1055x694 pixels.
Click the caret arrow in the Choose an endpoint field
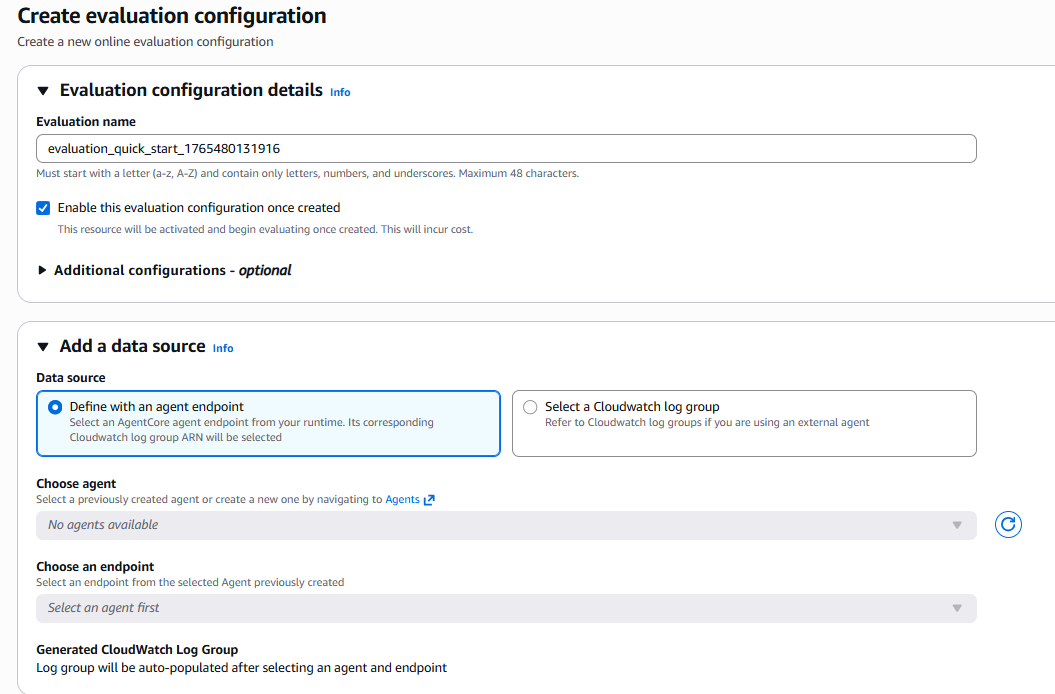[x=956, y=608]
